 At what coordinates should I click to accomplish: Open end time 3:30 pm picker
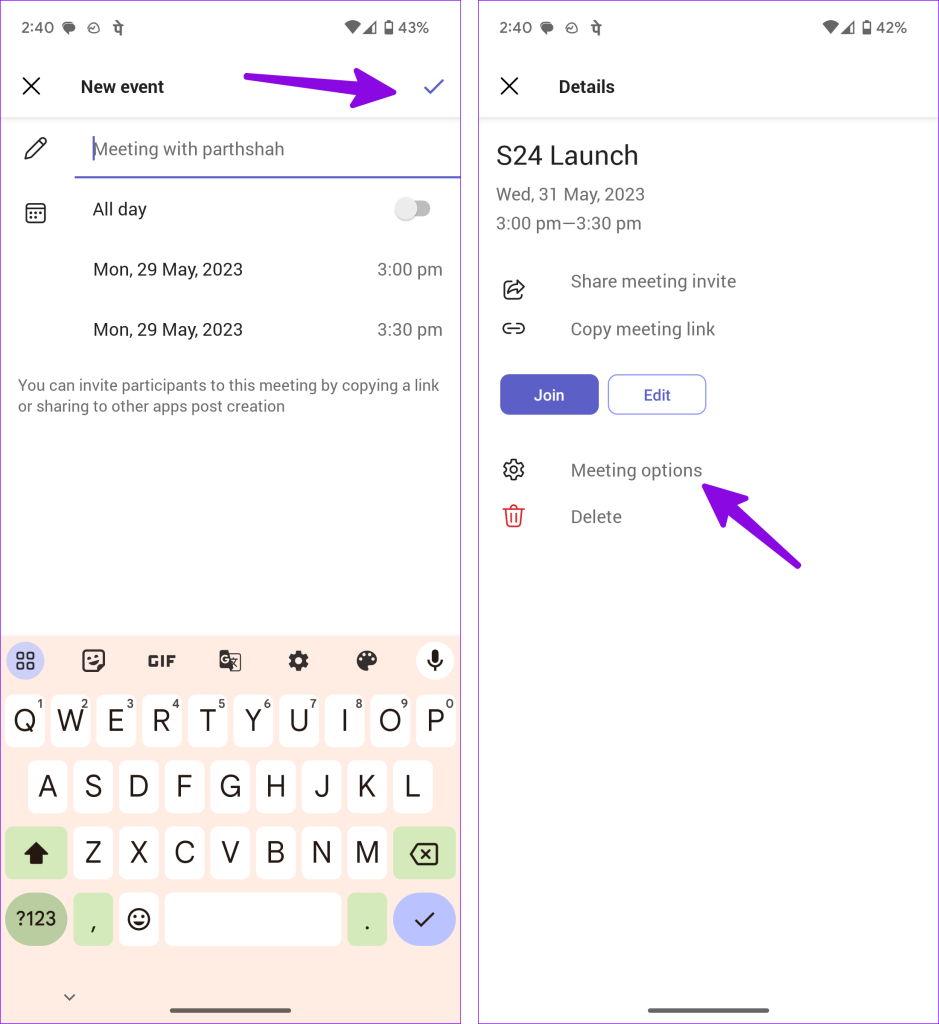tap(409, 329)
